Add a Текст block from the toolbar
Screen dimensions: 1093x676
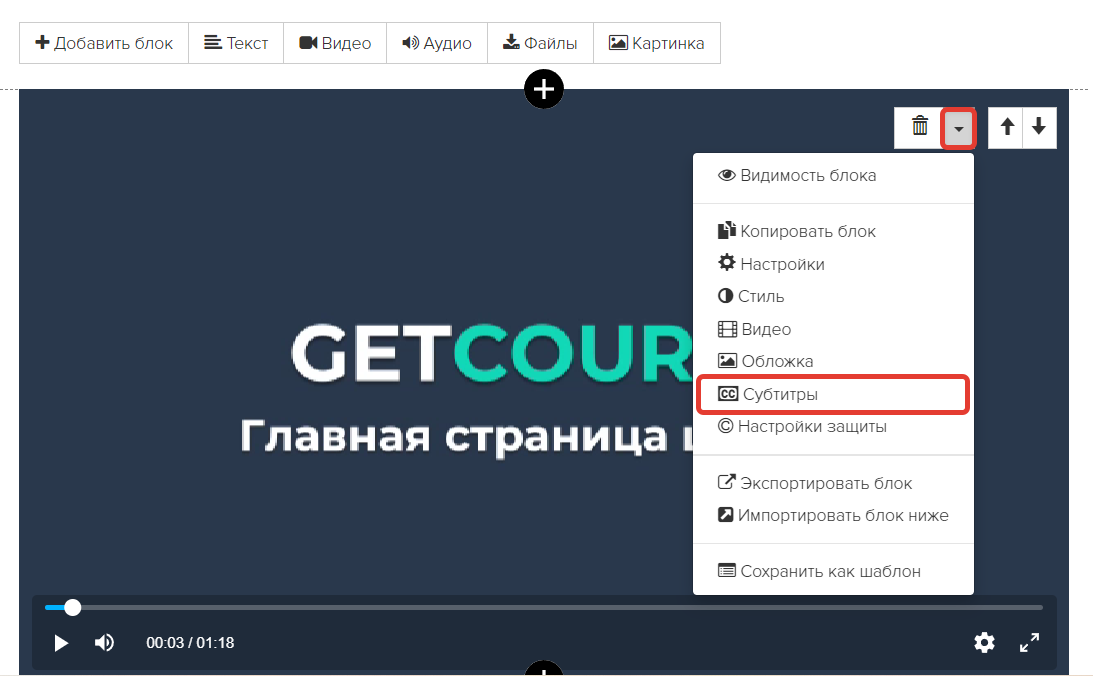236,43
